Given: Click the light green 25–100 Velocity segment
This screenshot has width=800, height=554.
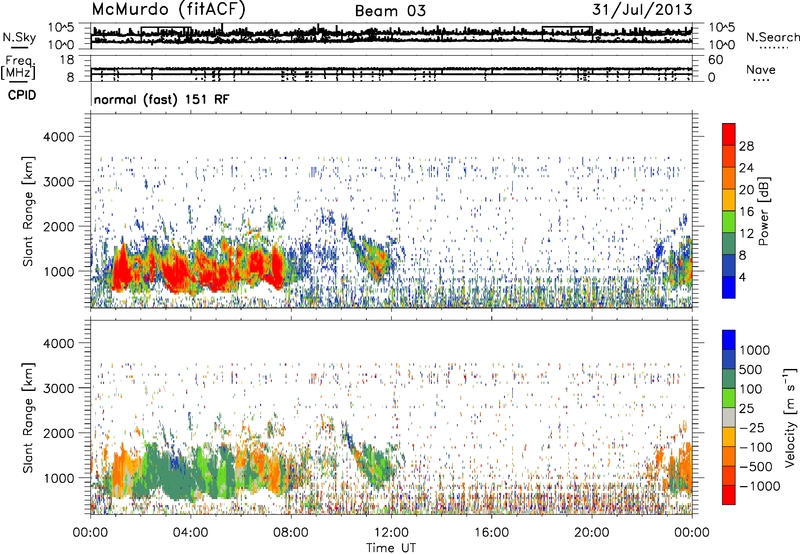Looking at the screenshot, I should (x=729, y=398).
